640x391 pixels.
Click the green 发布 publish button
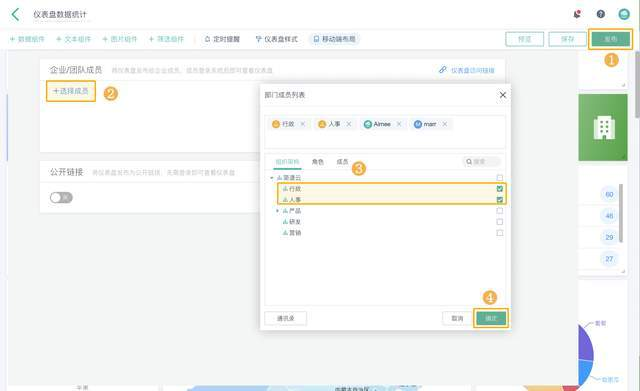click(611, 39)
